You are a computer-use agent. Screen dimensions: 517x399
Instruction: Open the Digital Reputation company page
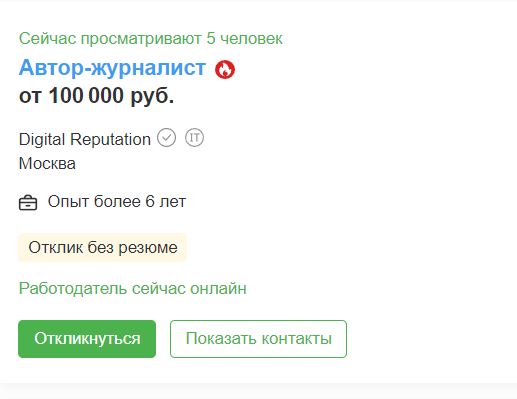tap(85, 139)
